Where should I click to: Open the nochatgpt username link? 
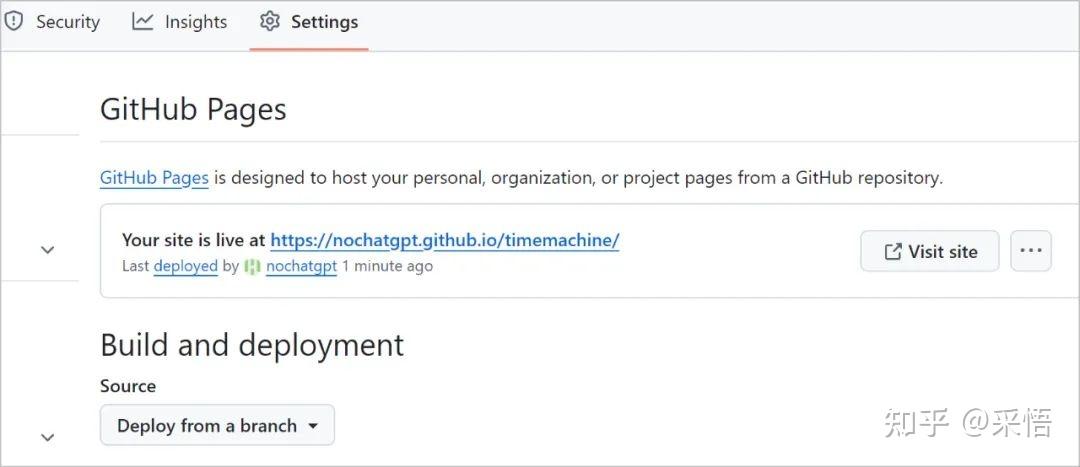point(301,267)
